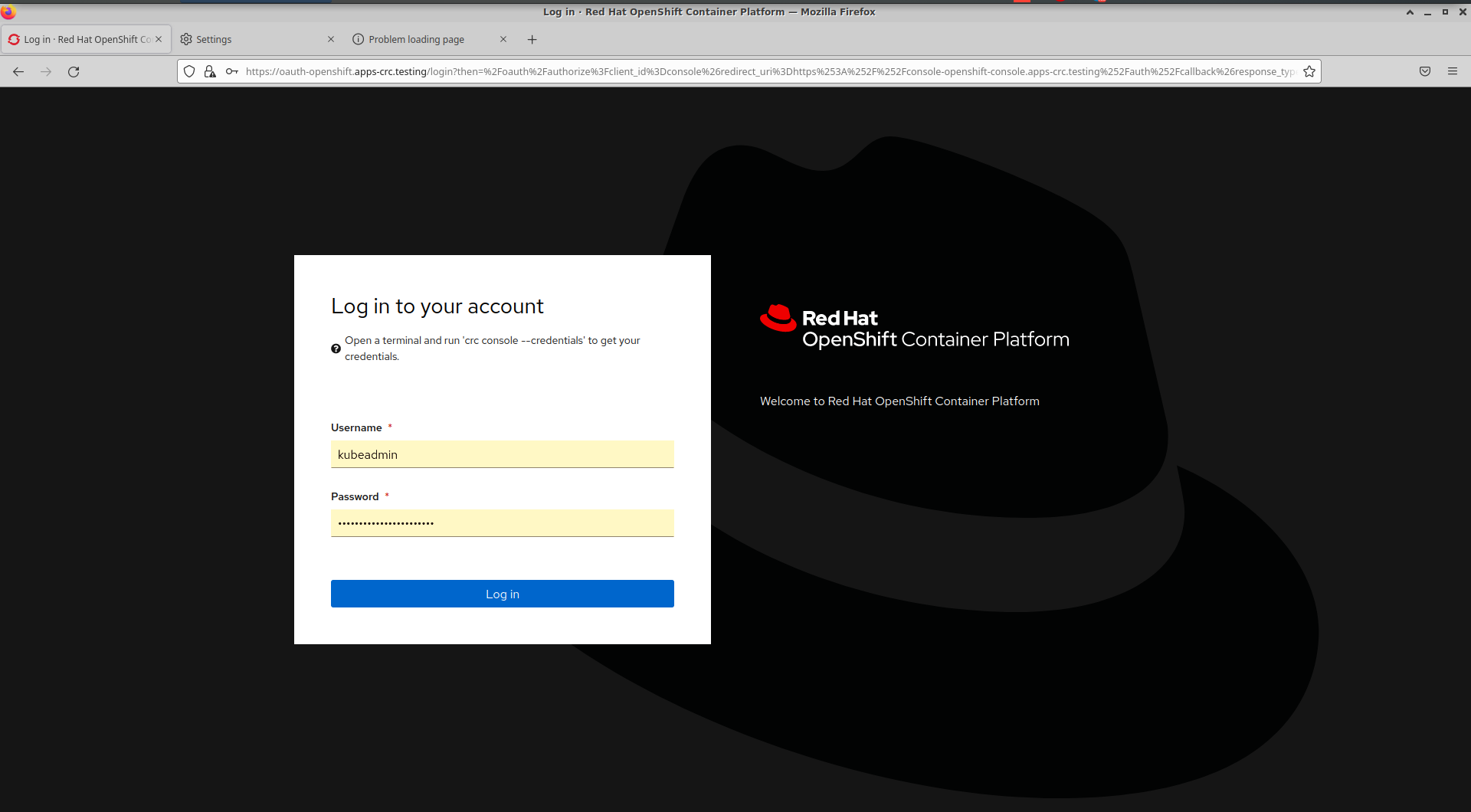This screenshot has width=1471, height=812.
Task: Click the help question mark icon
Action: coord(336,349)
